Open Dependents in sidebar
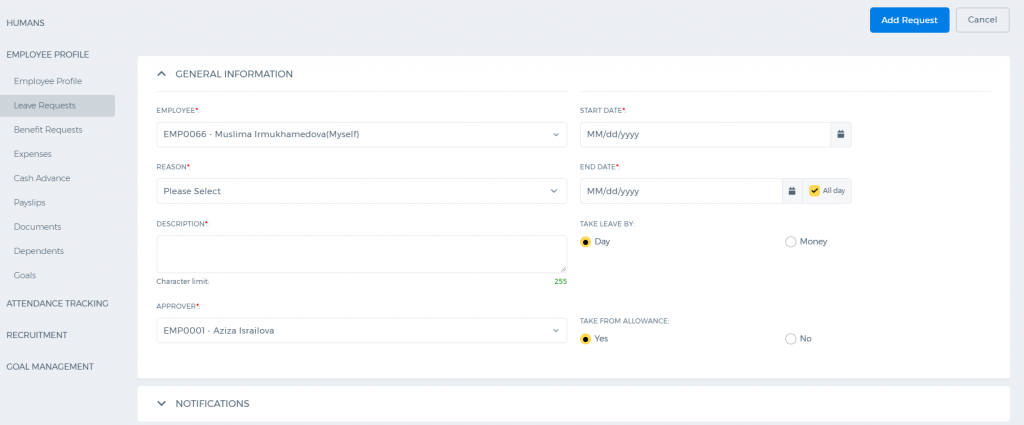This screenshot has height=425, width=1024. point(39,251)
